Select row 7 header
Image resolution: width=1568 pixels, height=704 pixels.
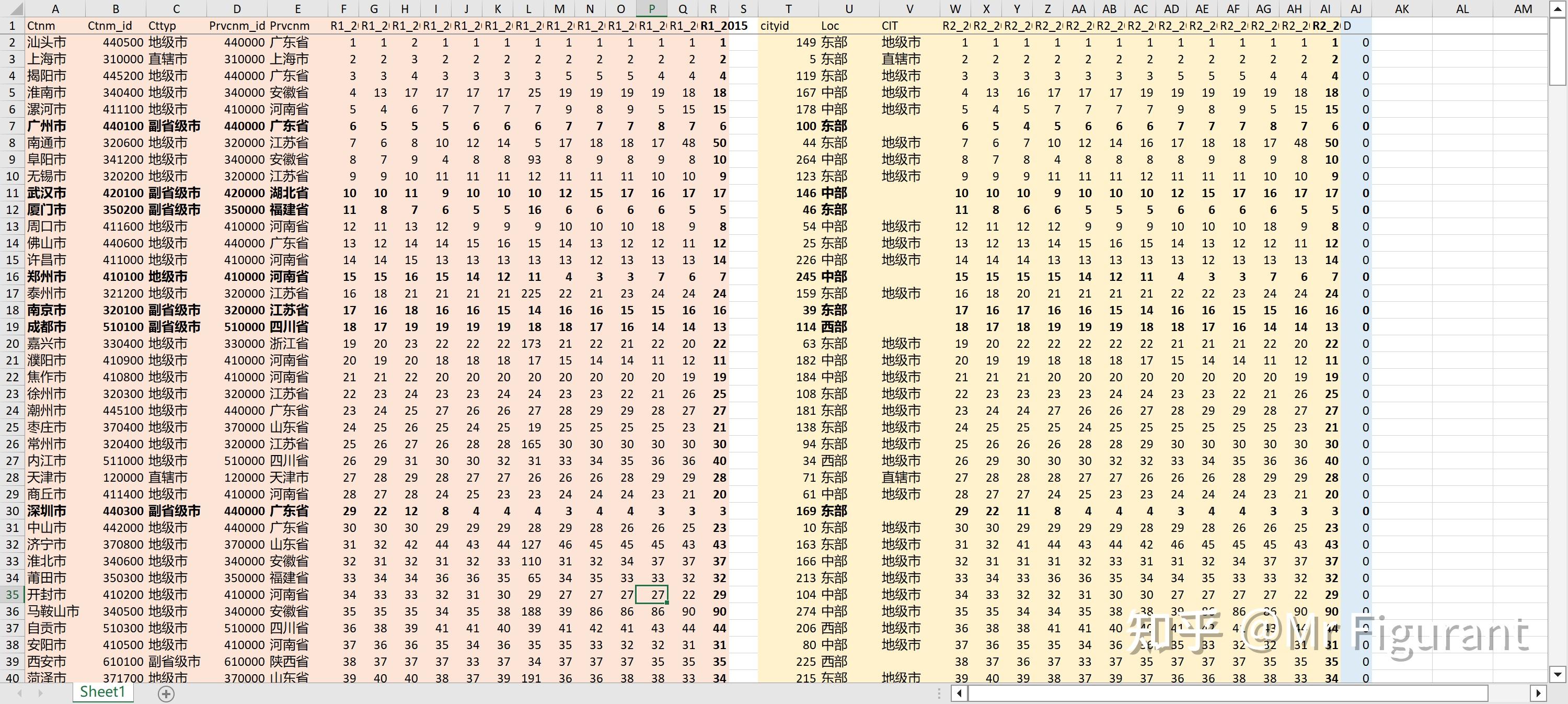(12, 126)
